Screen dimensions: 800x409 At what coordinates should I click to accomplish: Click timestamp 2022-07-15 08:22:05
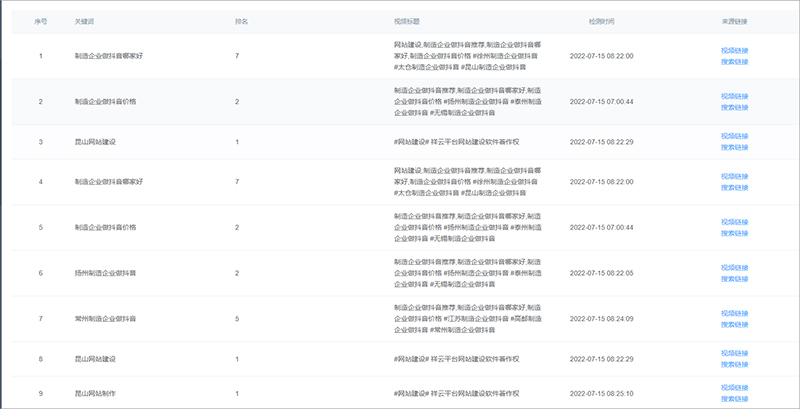click(x=602, y=273)
